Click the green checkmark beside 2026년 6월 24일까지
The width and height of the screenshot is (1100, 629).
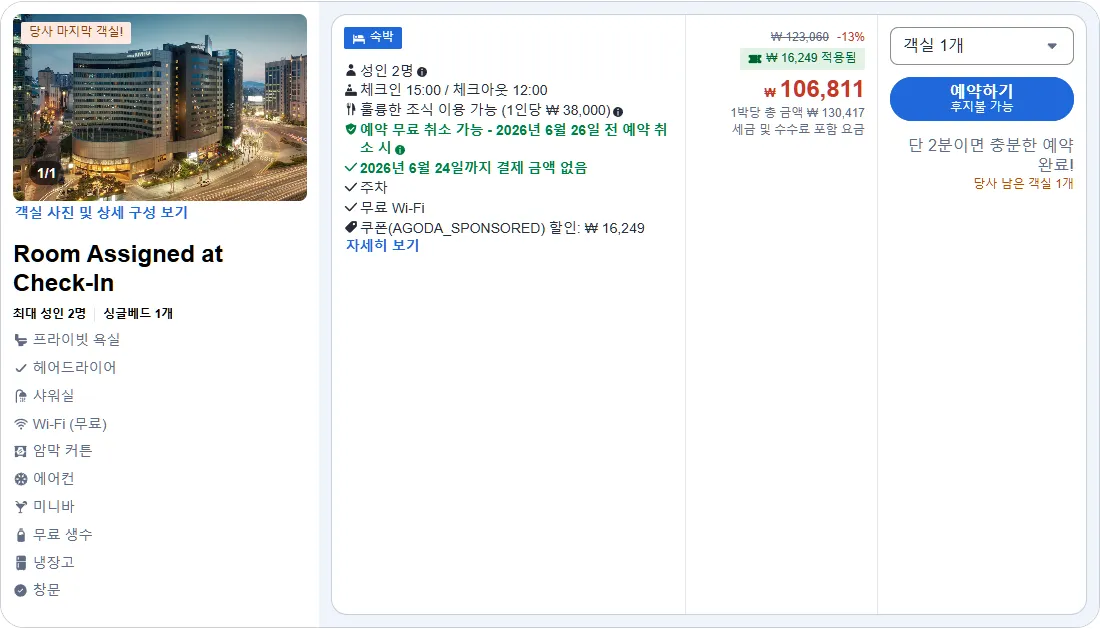tap(351, 168)
